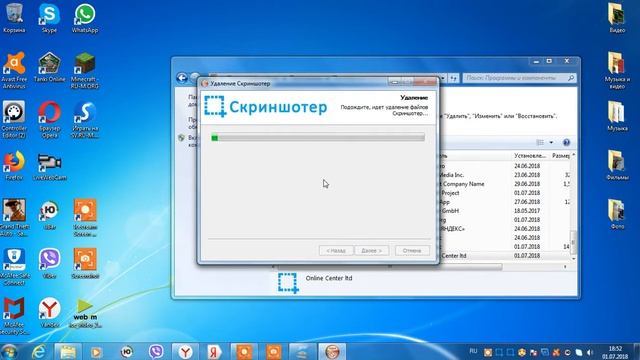640x360 pixels.
Task: Select the row dated 18.05.2017
Action: tap(505, 211)
